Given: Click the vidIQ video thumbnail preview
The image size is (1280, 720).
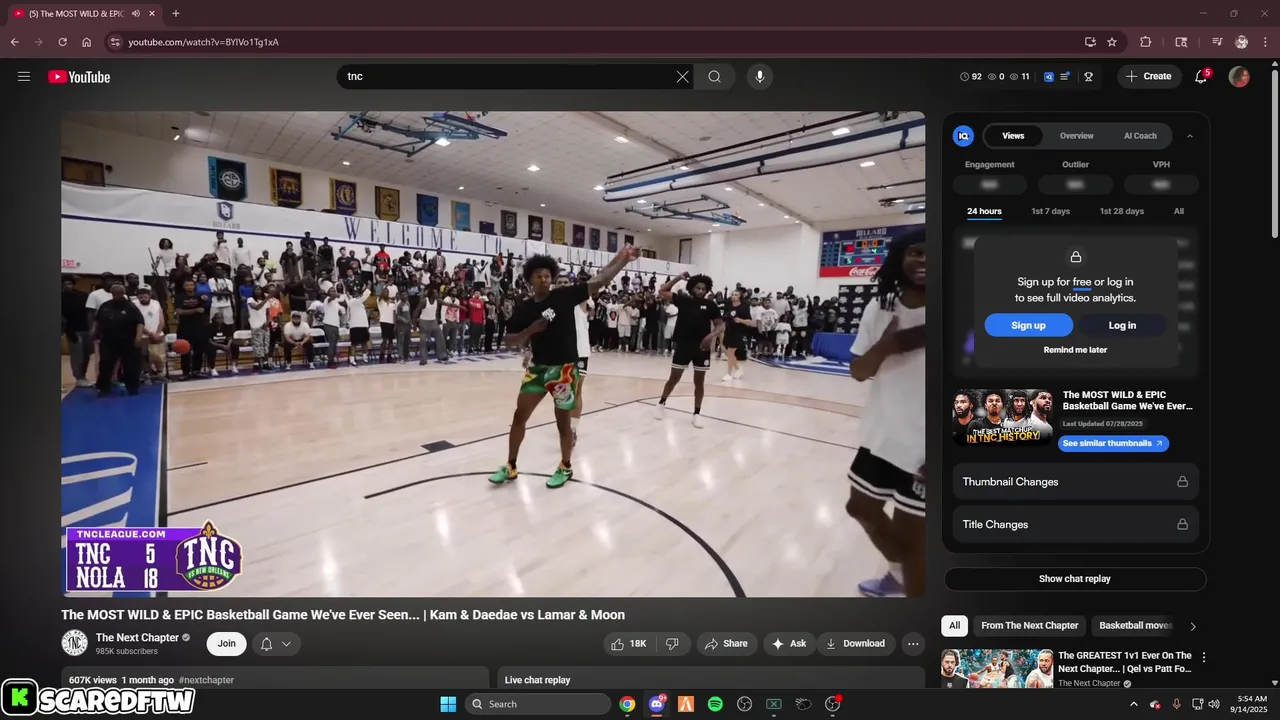Looking at the screenshot, I should click(1002, 417).
